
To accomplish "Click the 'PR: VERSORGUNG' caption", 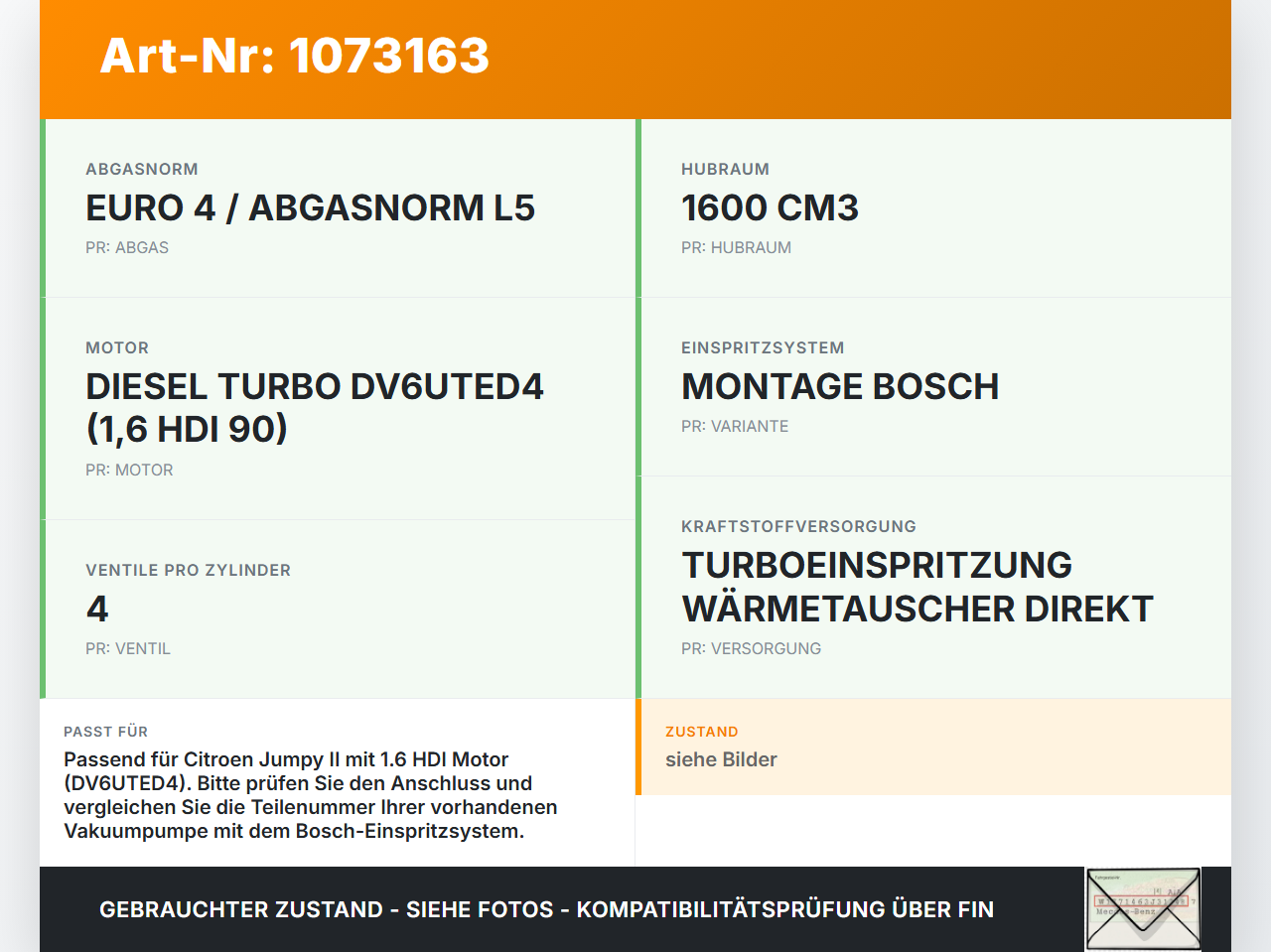I will point(751,649).
